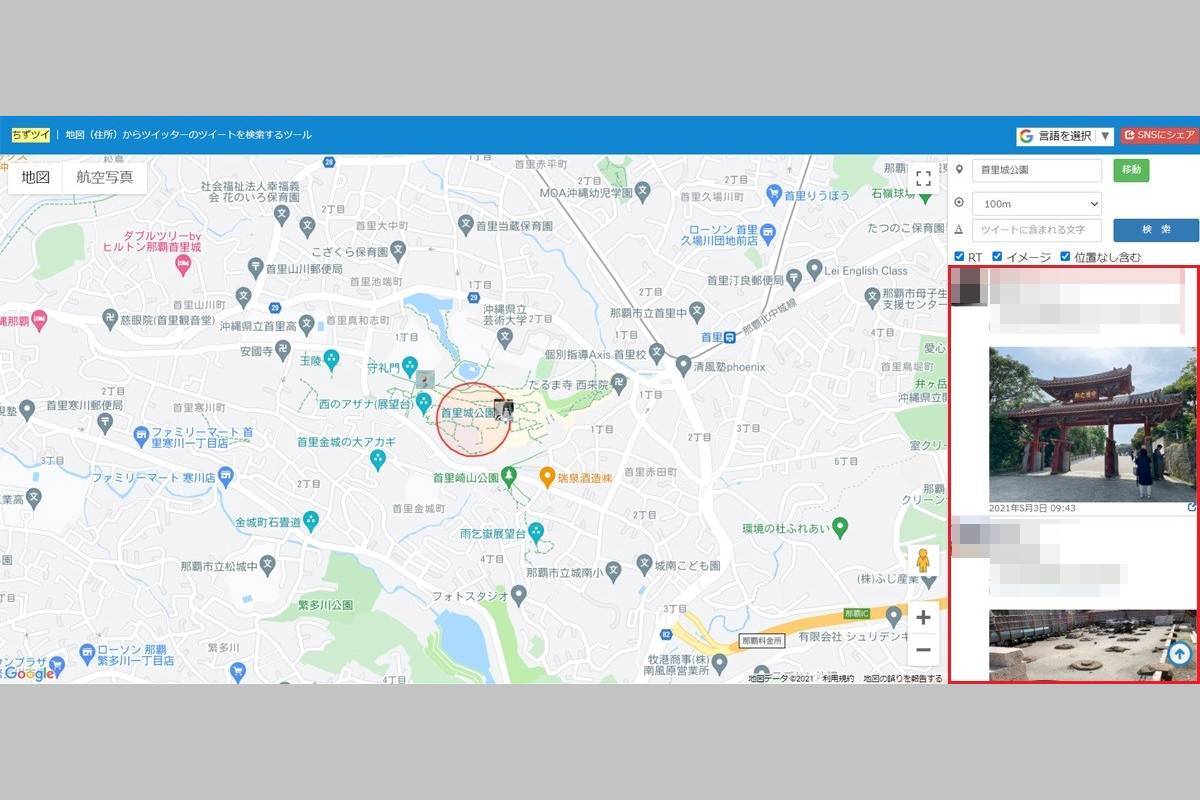Click the 瑞泉酒造 orange marker

[547, 477]
